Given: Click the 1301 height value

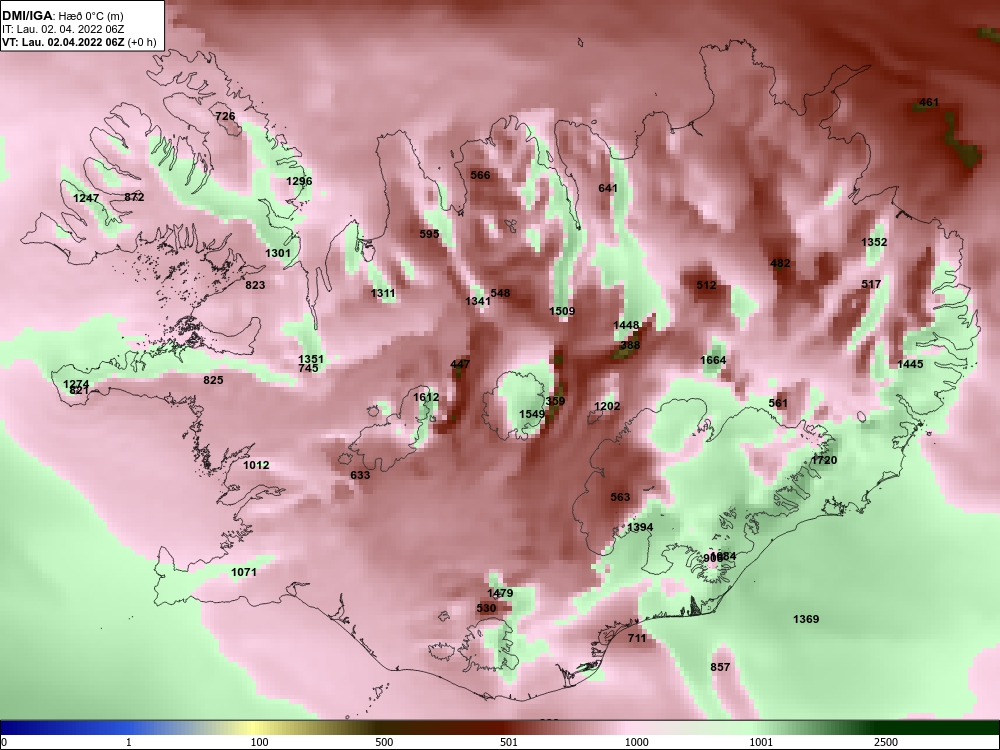Looking at the screenshot, I should 278,253.
